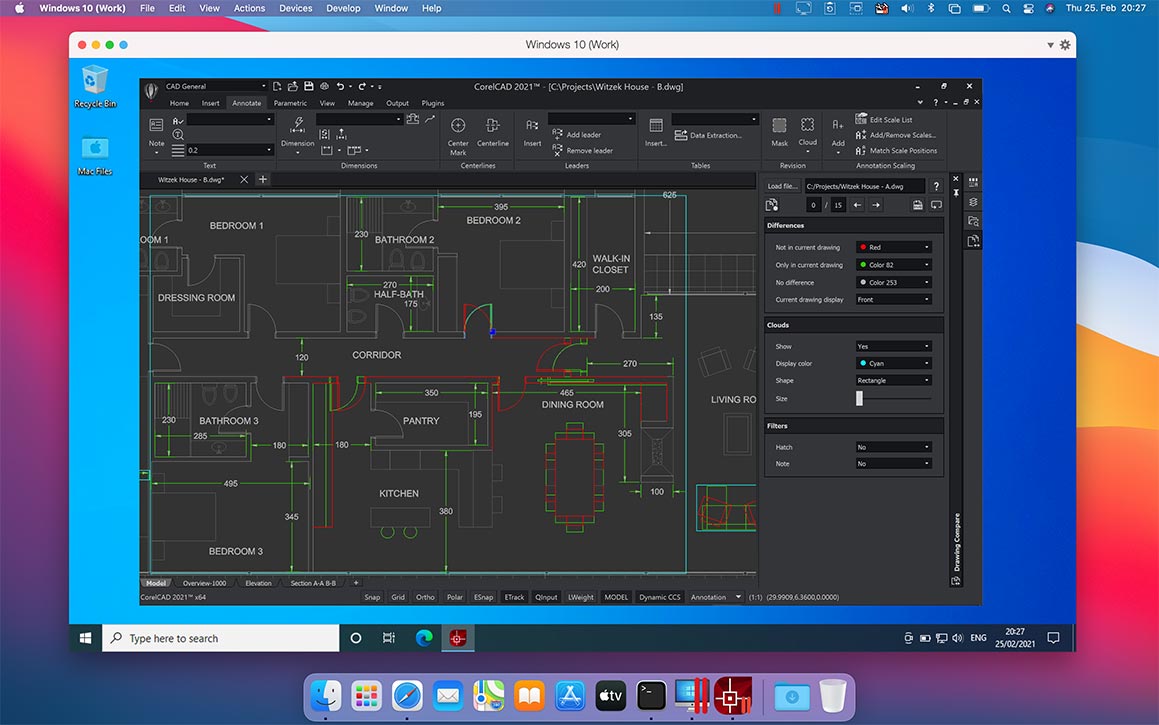This screenshot has height=725, width=1159.
Task: Toggle ETrack in the status bar
Action: pos(514,597)
